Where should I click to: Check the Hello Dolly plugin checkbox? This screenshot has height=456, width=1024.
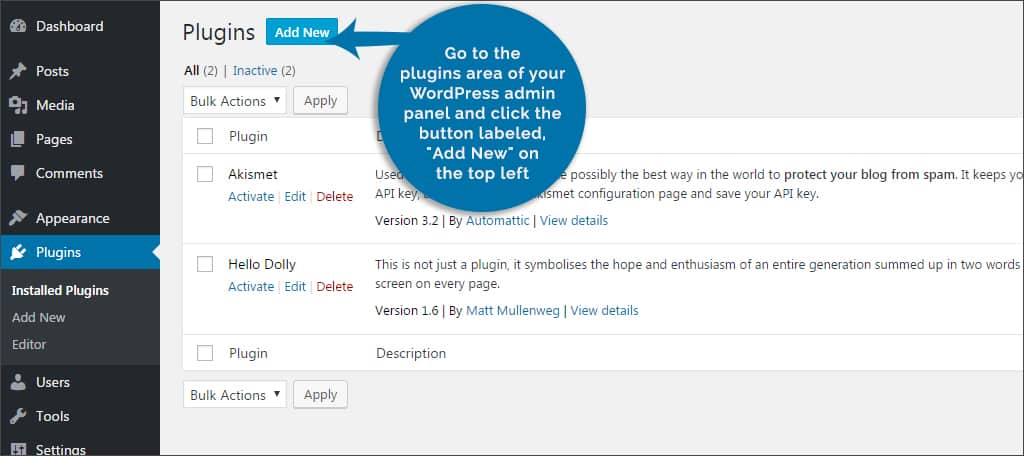point(205,264)
